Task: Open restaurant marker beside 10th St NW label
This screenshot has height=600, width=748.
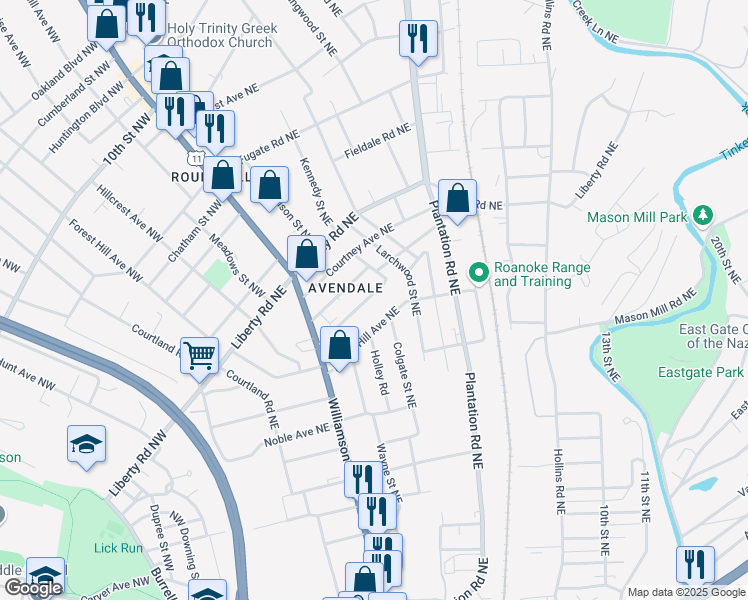Action: [175, 112]
